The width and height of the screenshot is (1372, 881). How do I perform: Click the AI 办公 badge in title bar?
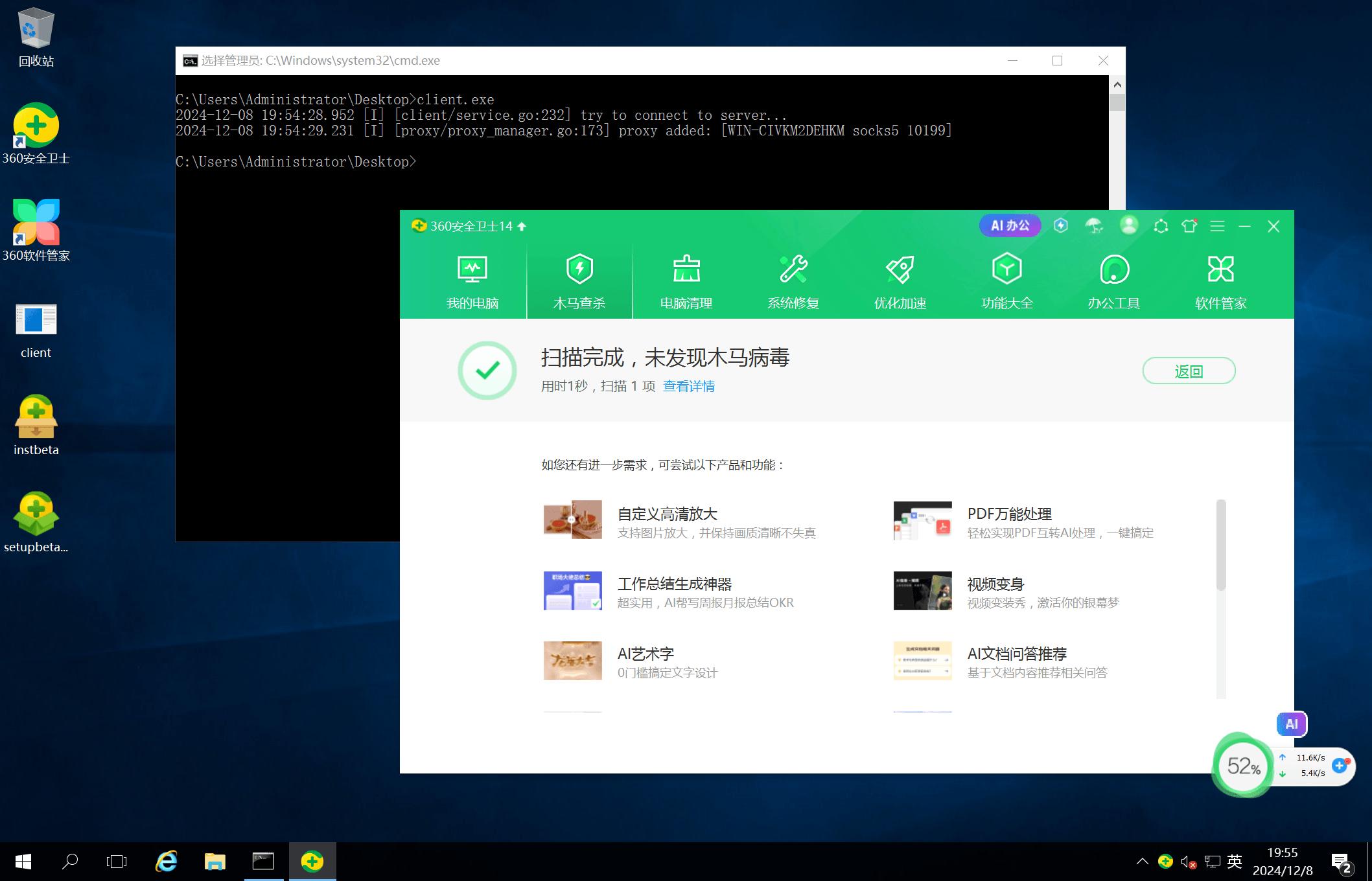coord(1010,225)
